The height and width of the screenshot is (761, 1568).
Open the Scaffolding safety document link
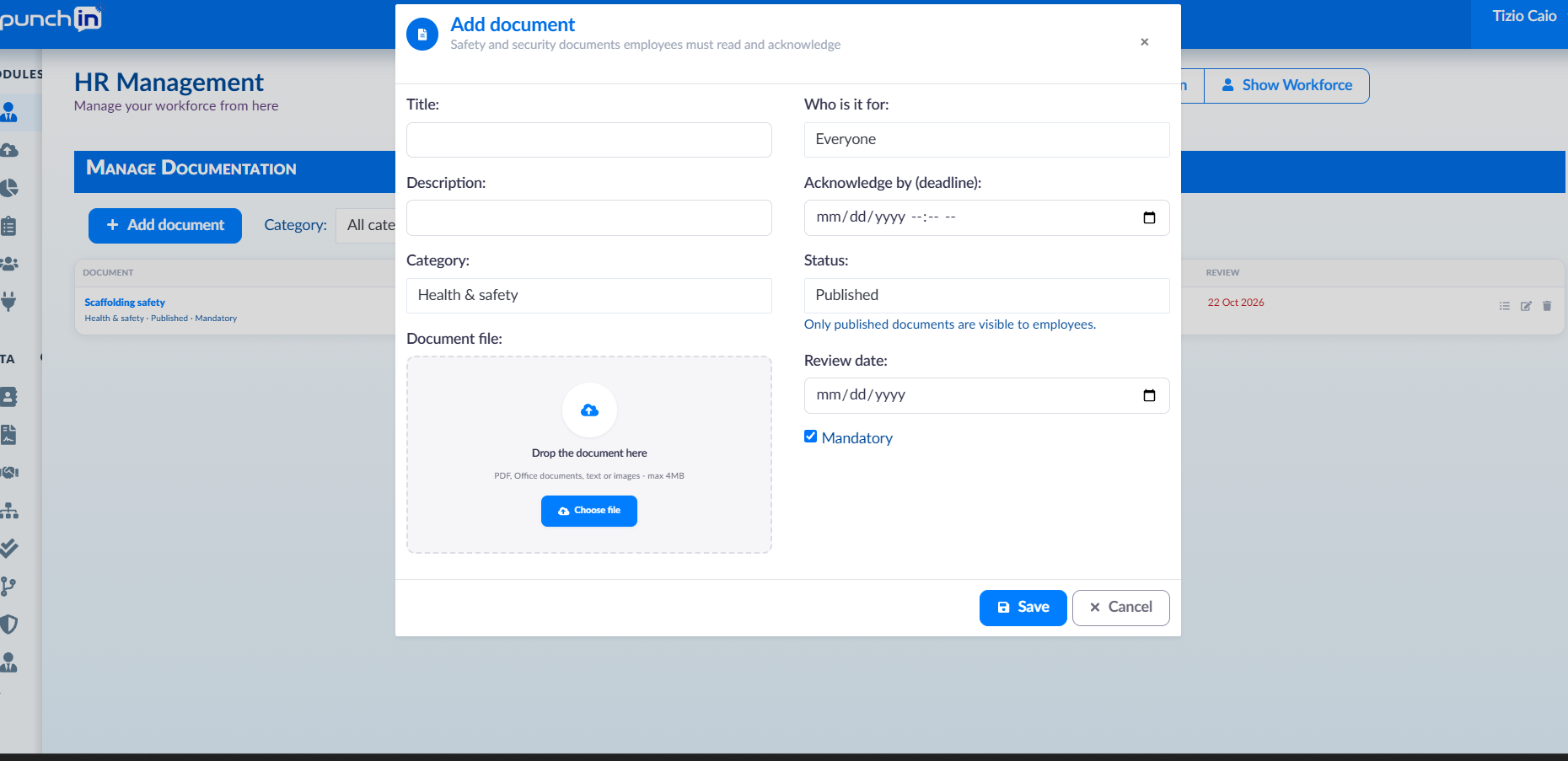click(125, 303)
